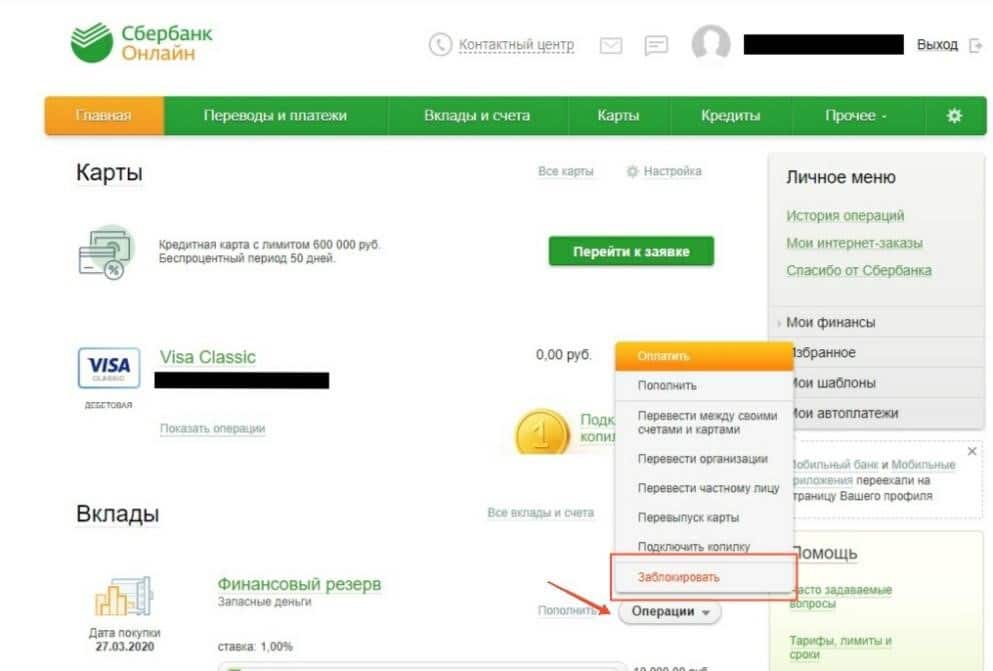Open the Карты tab
This screenshot has width=993, height=671.
click(618, 116)
